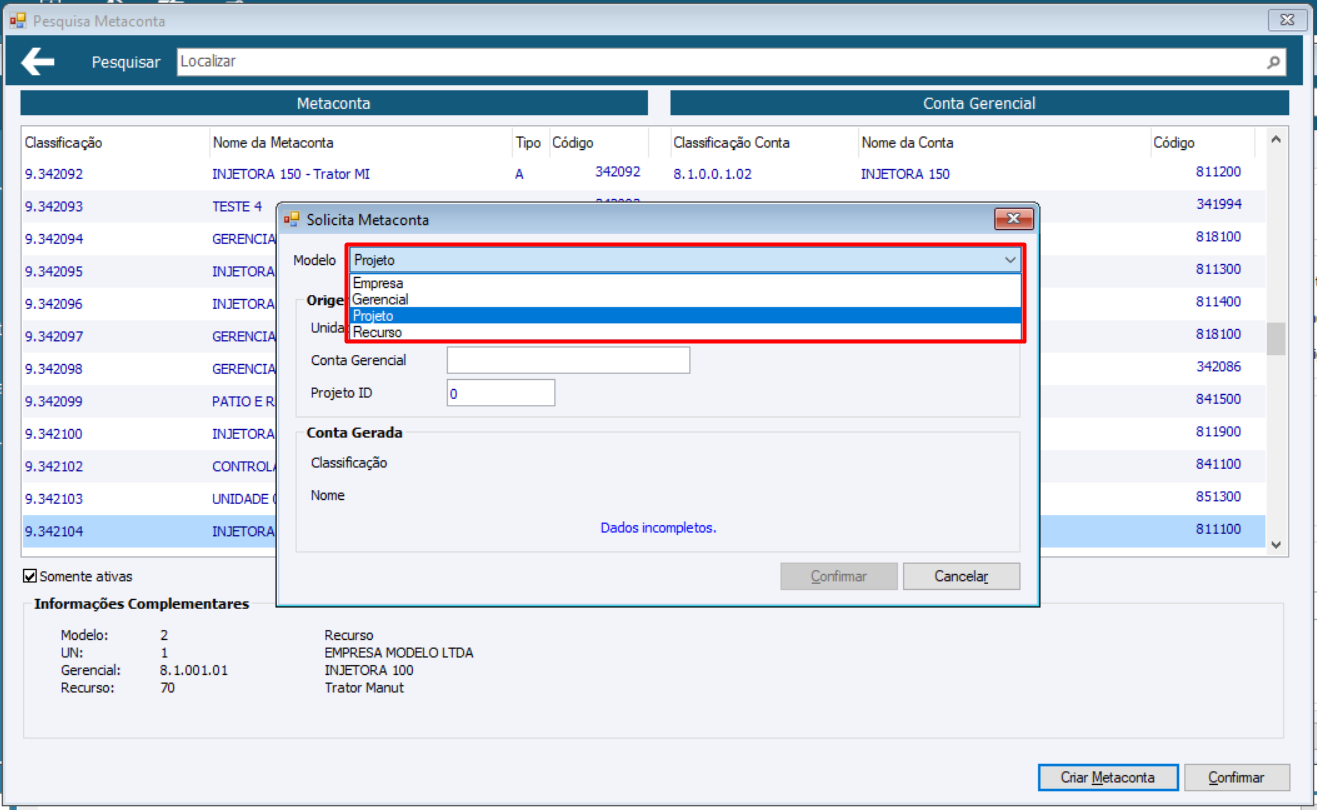This screenshot has width=1317, height=810.
Task: Collapse the Modelo dropdown arrow
Action: (1010, 260)
